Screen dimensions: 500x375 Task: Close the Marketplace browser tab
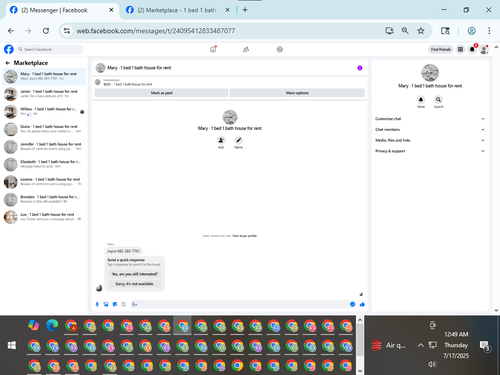click(227, 10)
